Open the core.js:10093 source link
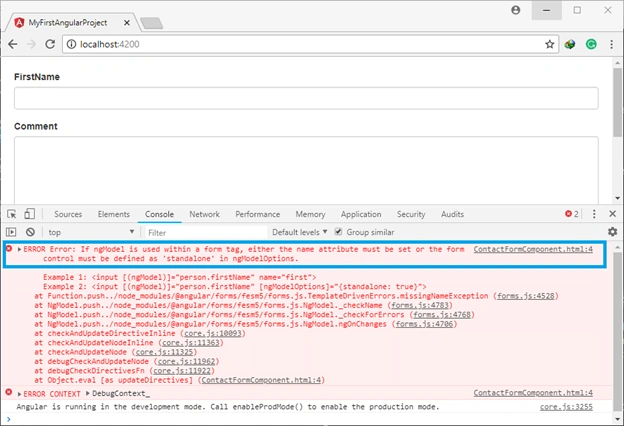 (x=213, y=333)
